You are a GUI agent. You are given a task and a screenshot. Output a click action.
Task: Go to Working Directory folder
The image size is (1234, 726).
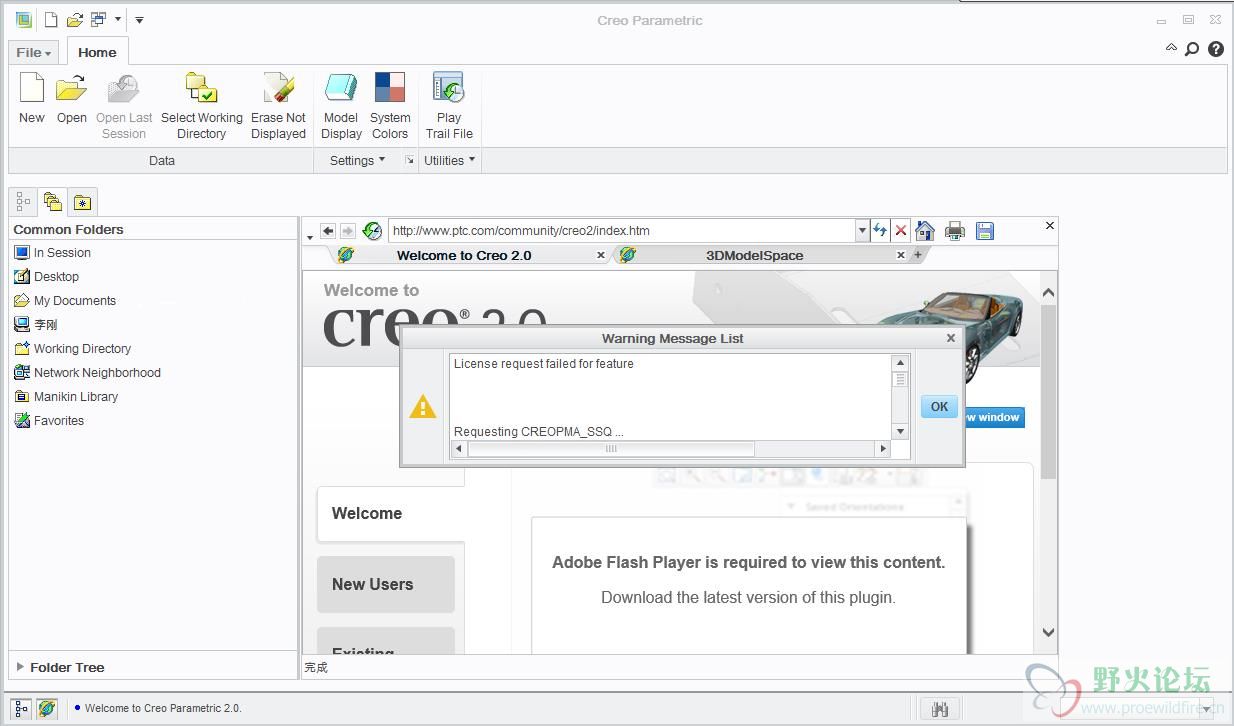click(72, 349)
